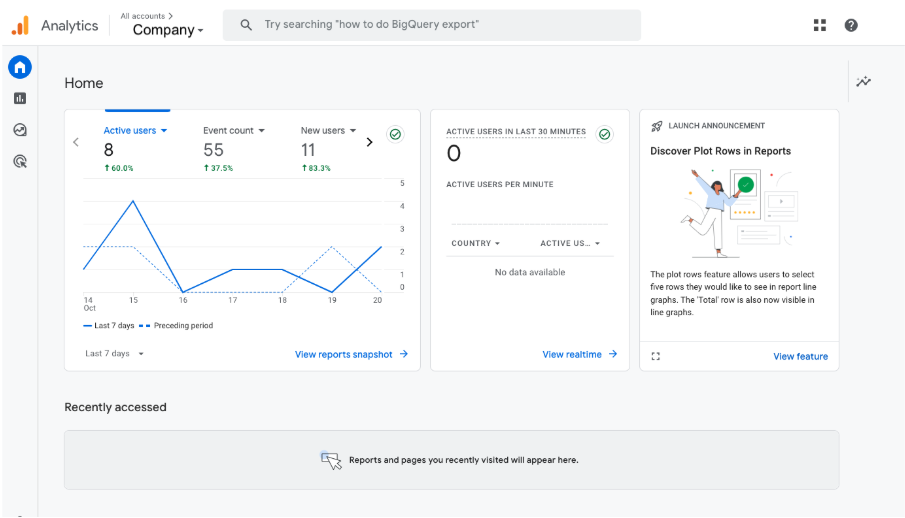The image size is (905, 518).
Task: Click the search input field
Action: pos(432,25)
